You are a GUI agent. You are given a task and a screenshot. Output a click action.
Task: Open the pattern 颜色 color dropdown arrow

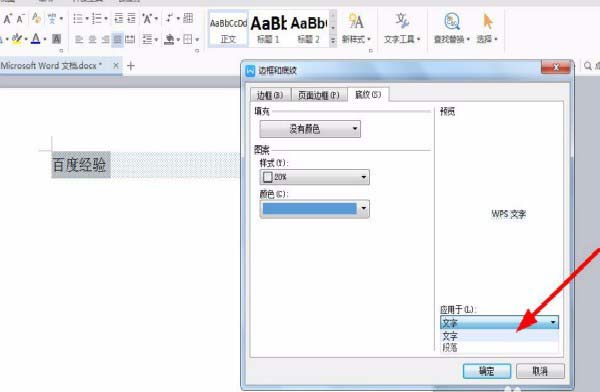(364, 209)
